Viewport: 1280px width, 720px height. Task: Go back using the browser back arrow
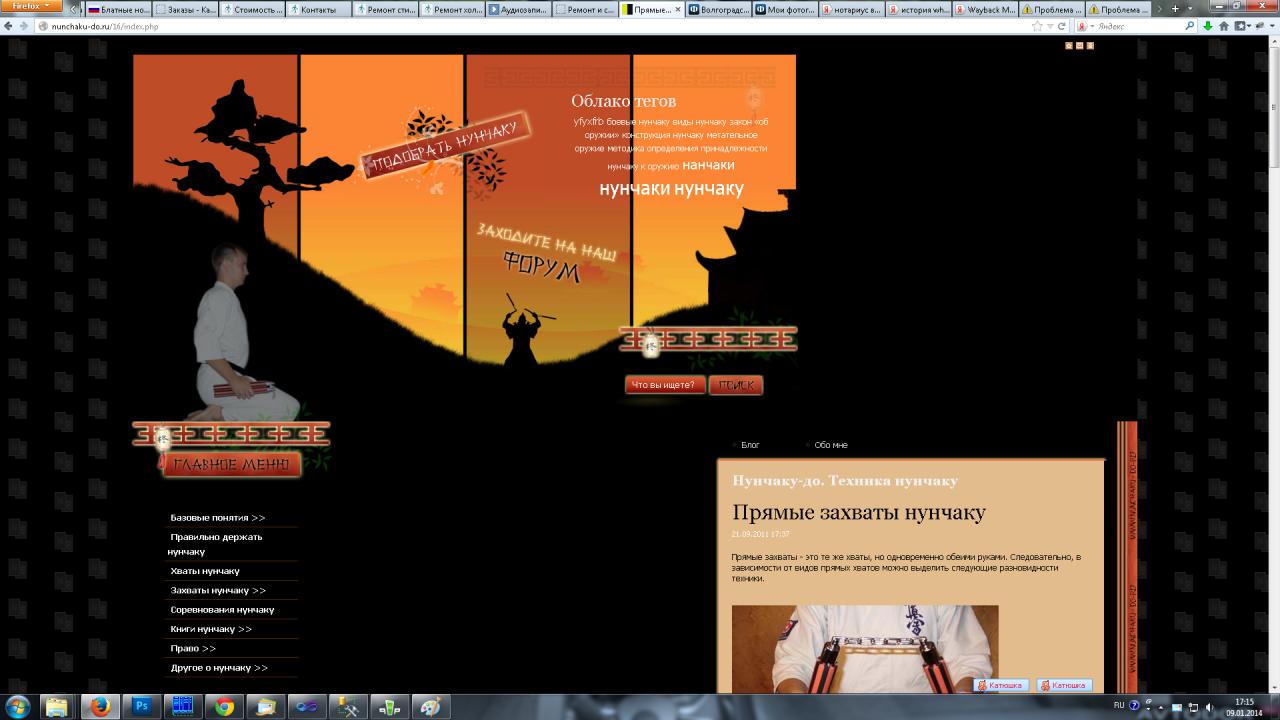click(9, 26)
